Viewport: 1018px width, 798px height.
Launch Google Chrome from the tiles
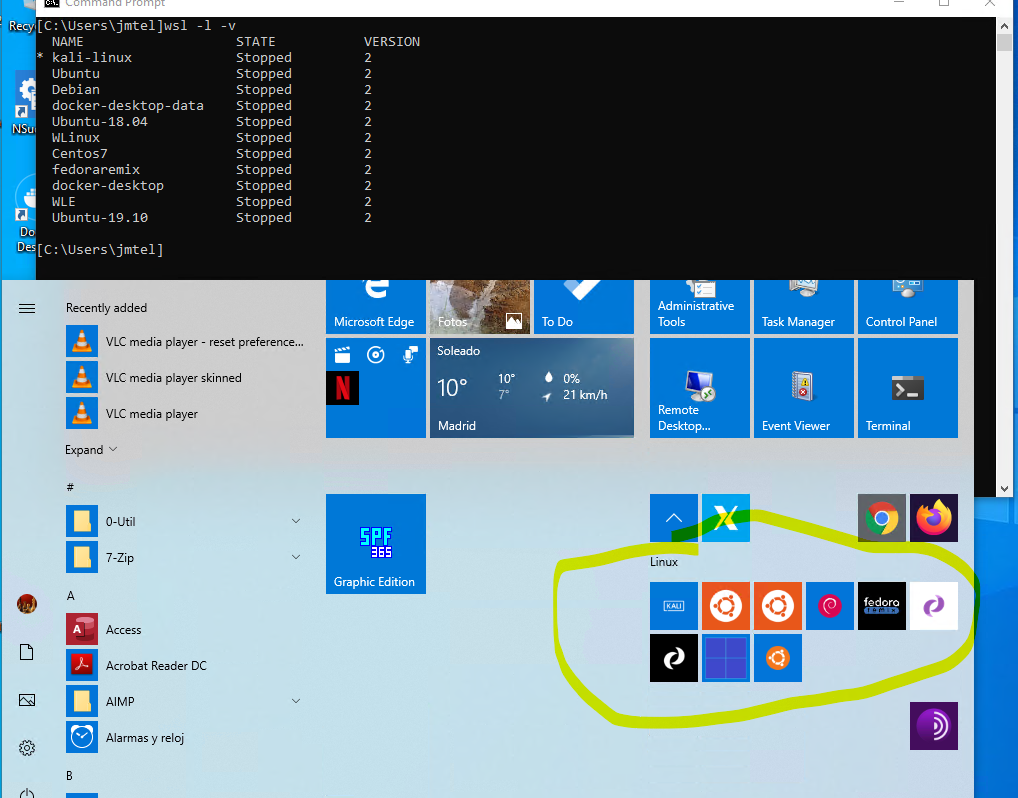click(882, 518)
